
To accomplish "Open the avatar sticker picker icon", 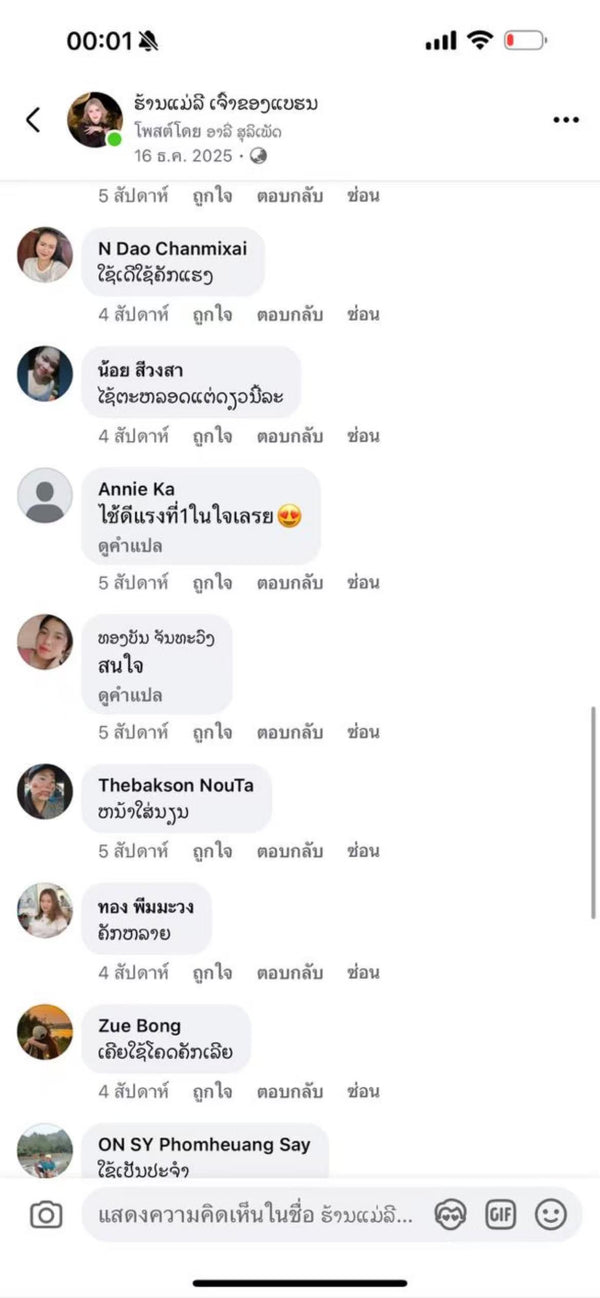I will pos(450,1215).
